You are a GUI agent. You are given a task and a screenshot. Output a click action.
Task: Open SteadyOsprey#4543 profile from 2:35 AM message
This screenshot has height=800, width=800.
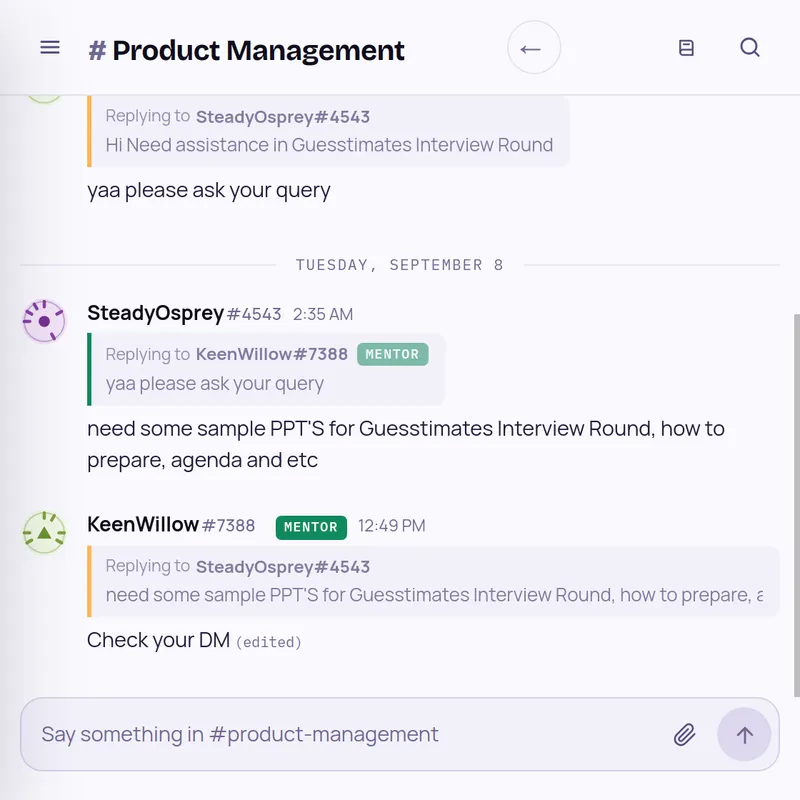[184, 313]
